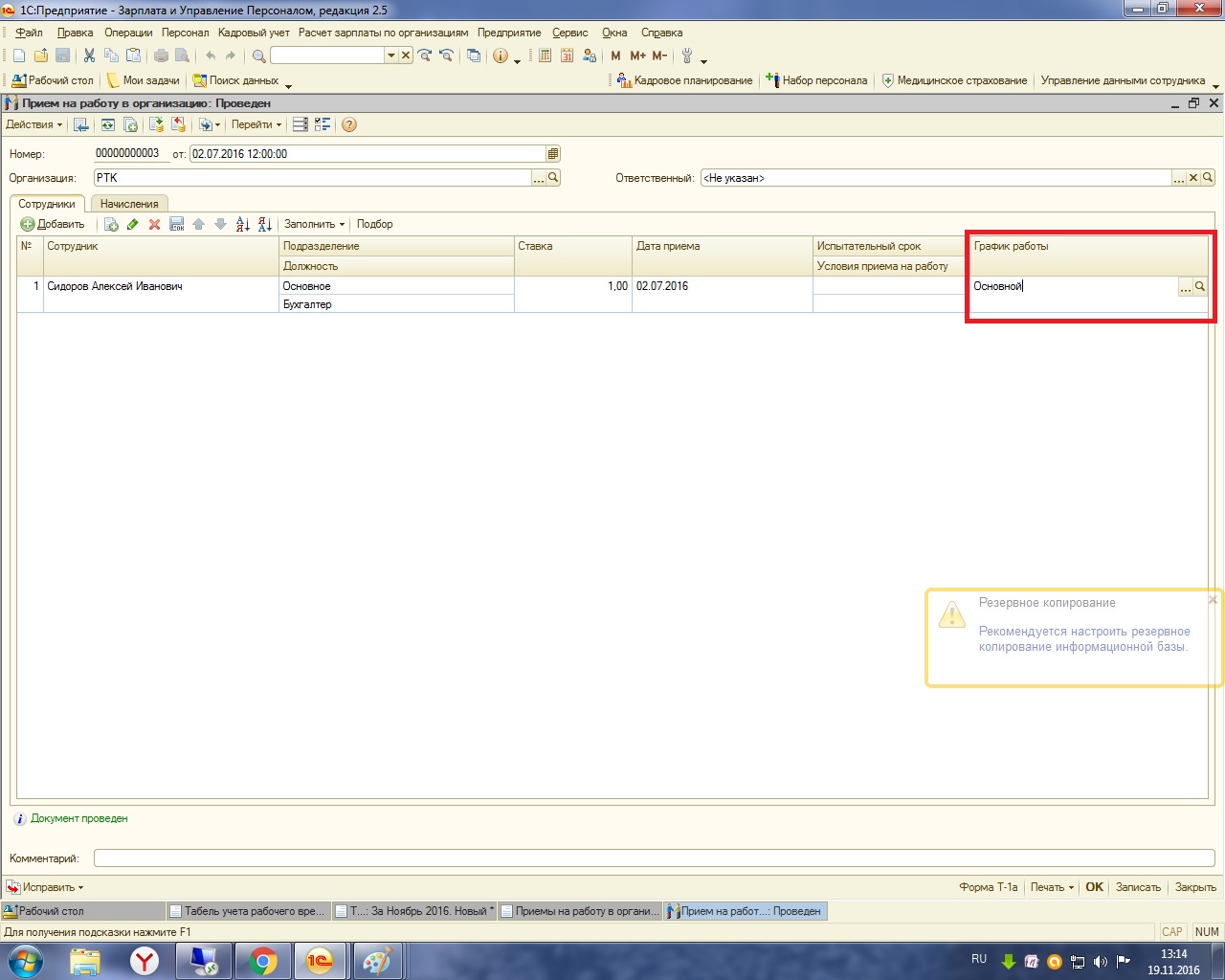
Task: Open the Перейти dropdown menu
Action: pos(256,124)
